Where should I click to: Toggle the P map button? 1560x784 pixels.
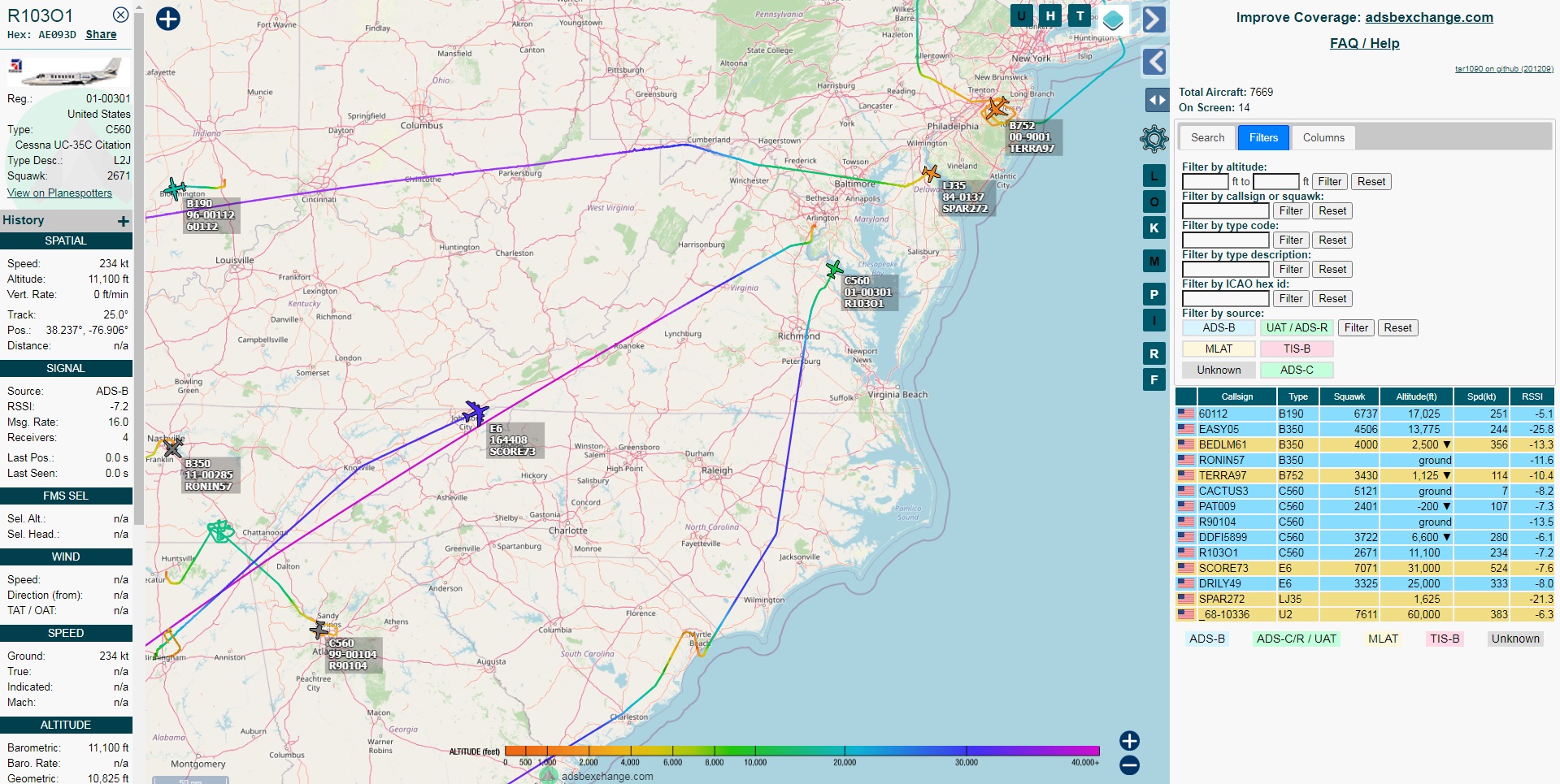pyautogui.click(x=1154, y=294)
